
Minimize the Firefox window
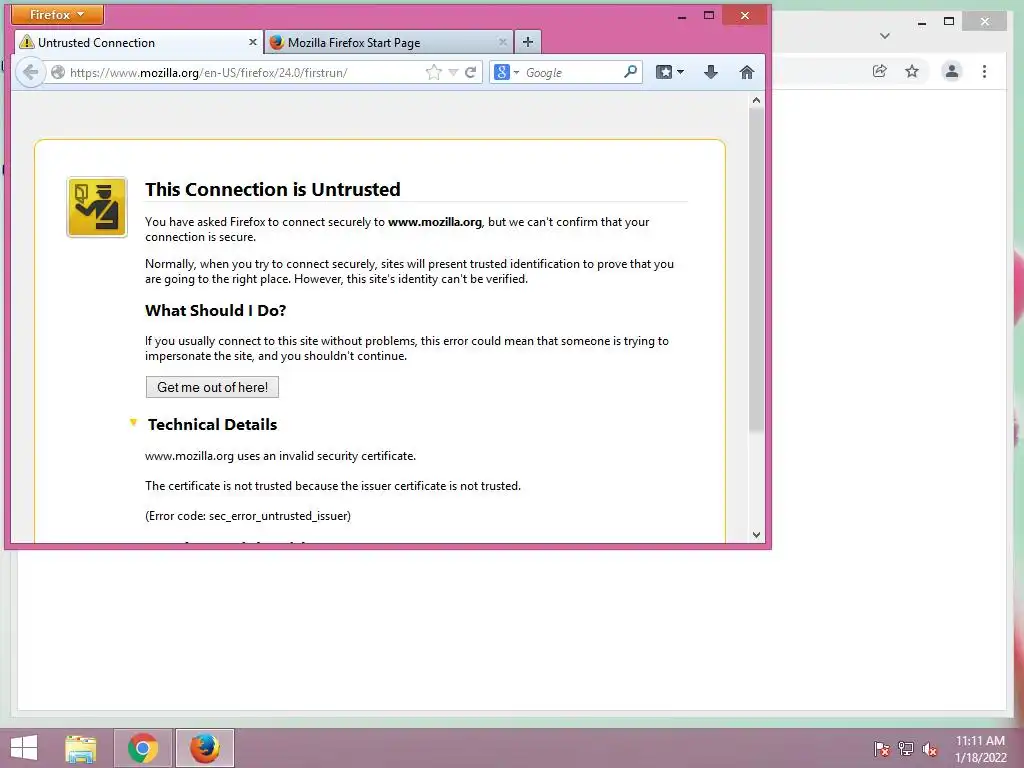tap(682, 16)
